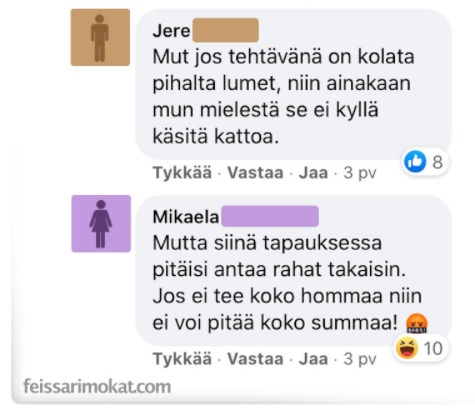Viewport: 475px width, 413px height.
Task: Reply to Mikaela's comment via Vastaa
Action: click(x=255, y=359)
